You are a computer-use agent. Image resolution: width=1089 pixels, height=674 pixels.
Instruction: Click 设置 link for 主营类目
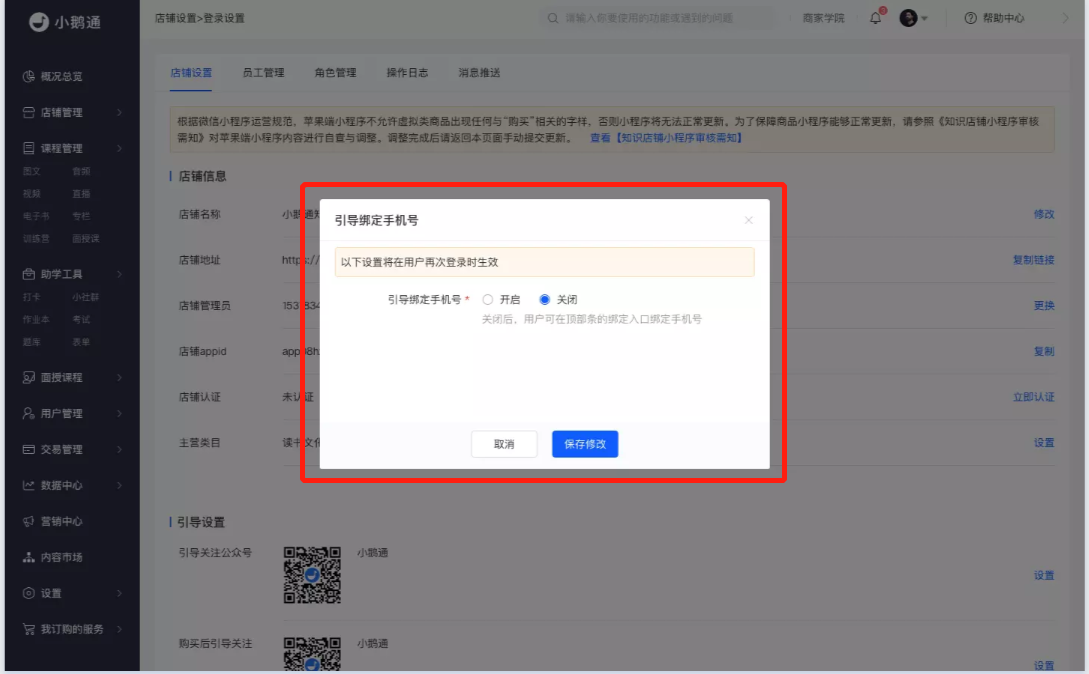pos(1044,443)
